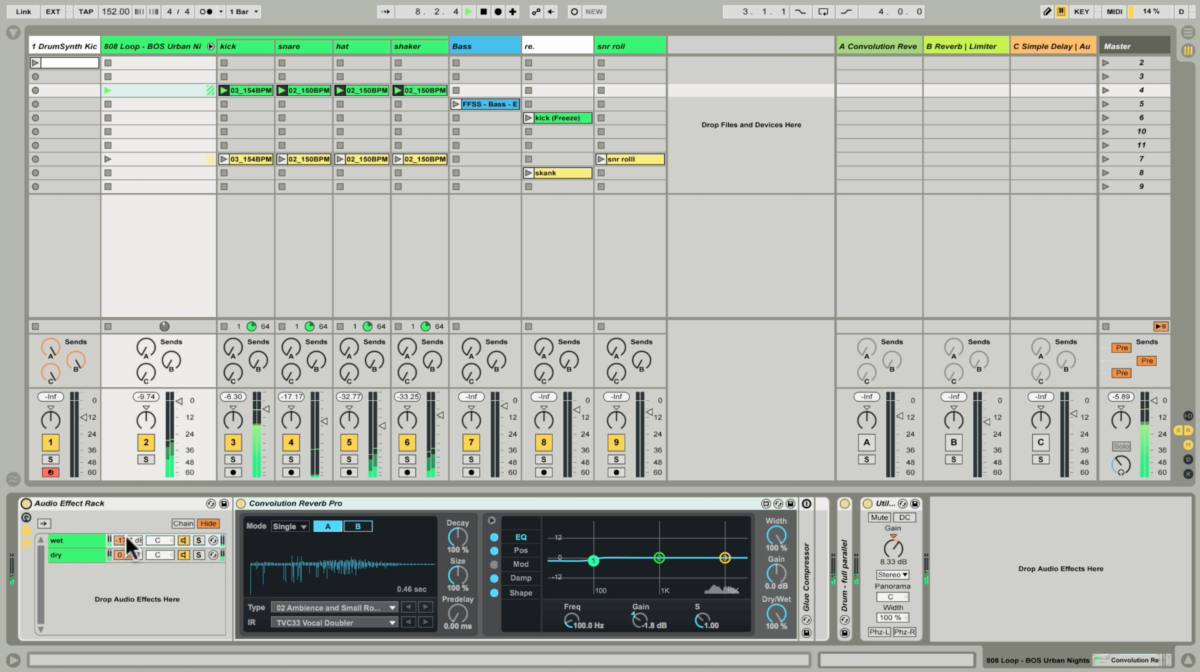This screenshot has width=1200, height=672.
Task: Click EQ band 1 node on graph
Action: click(593, 561)
